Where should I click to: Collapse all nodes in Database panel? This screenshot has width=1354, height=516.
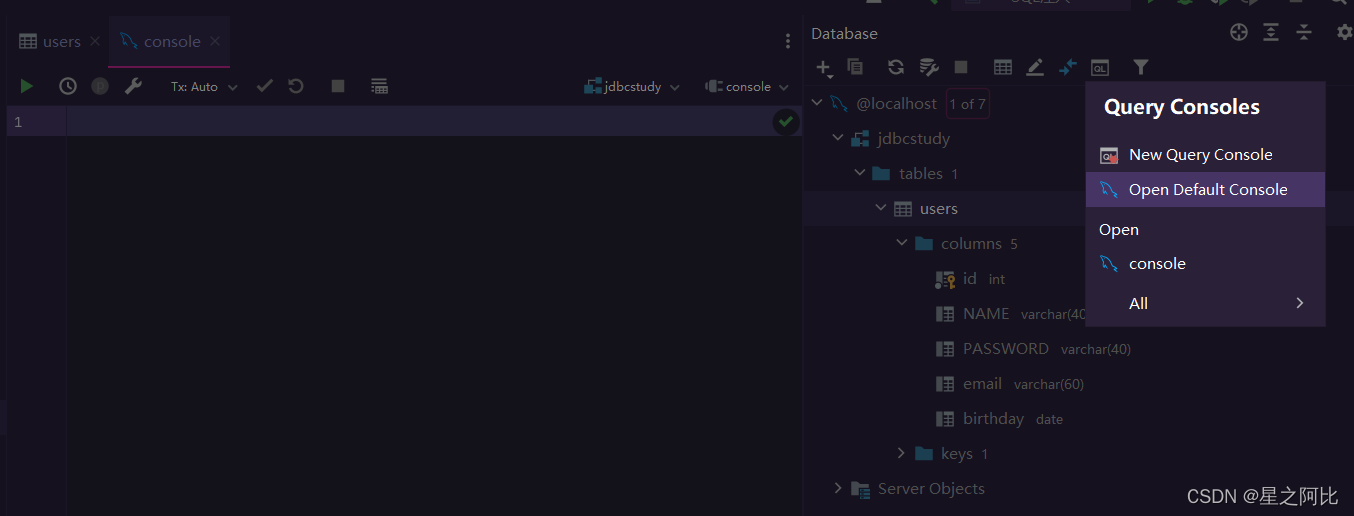1304,32
